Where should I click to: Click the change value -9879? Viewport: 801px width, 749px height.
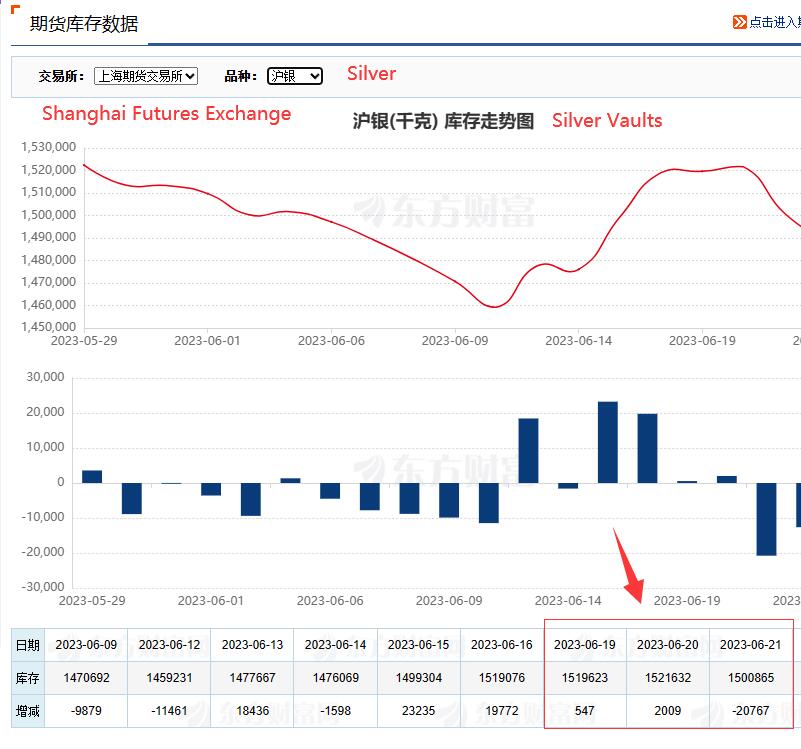click(x=86, y=711)
